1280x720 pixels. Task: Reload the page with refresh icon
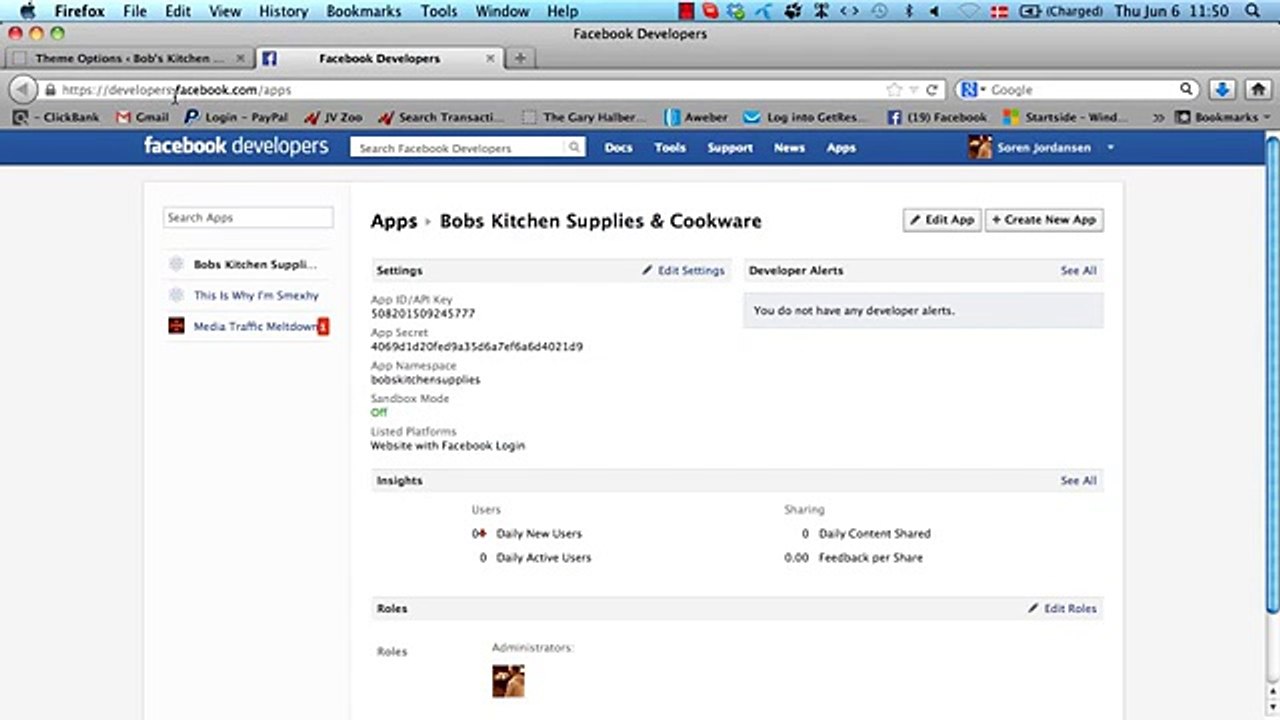click(x=931, y=90)
